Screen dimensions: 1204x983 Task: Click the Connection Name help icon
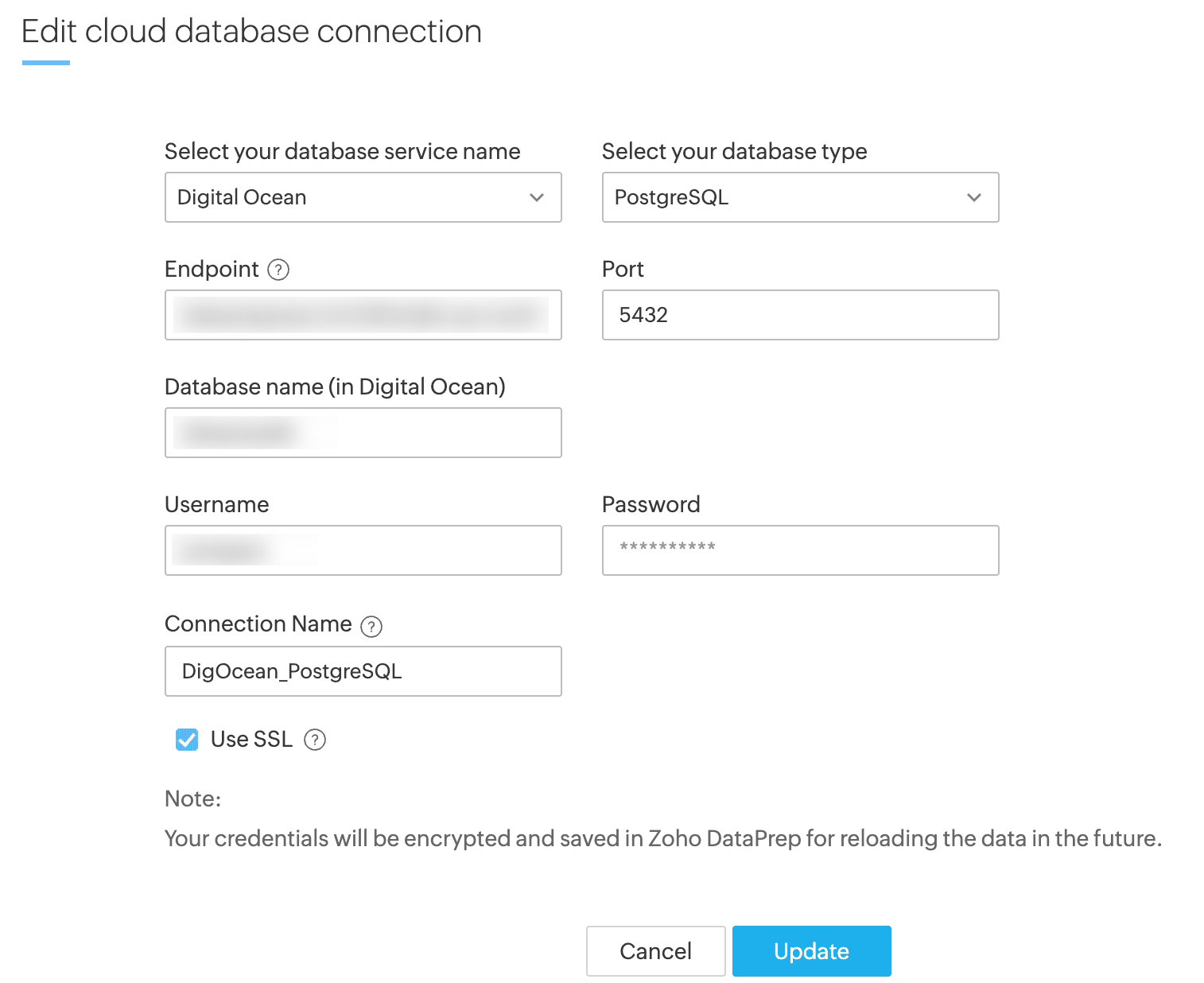(x=371, y=627)
